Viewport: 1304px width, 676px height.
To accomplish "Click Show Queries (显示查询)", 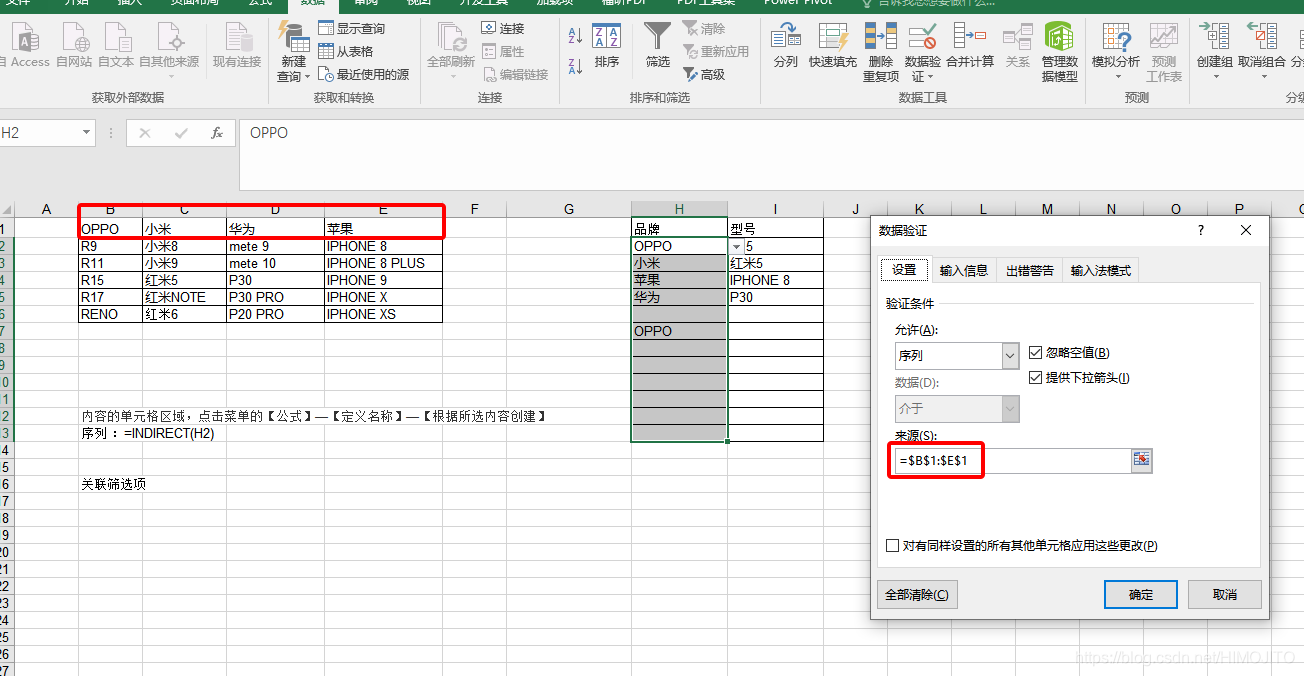I will [x=352, y=29].
